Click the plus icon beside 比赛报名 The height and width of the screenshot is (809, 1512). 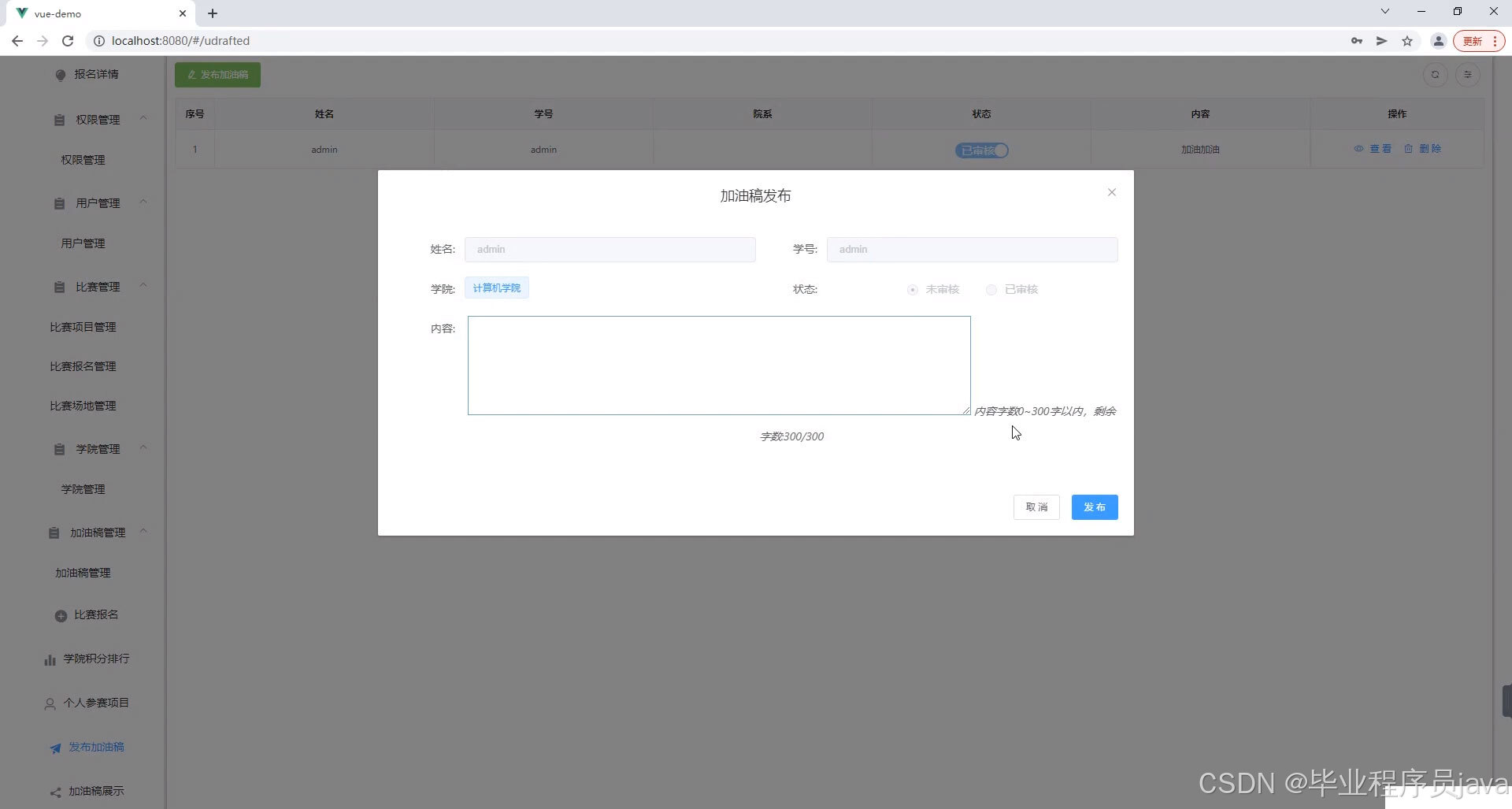coord(61,615)
